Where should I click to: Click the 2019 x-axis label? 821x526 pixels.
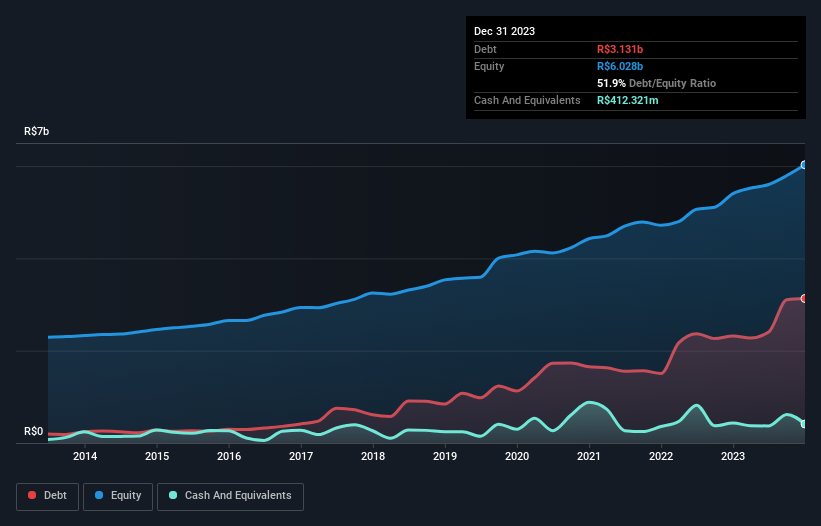point(445,456)
